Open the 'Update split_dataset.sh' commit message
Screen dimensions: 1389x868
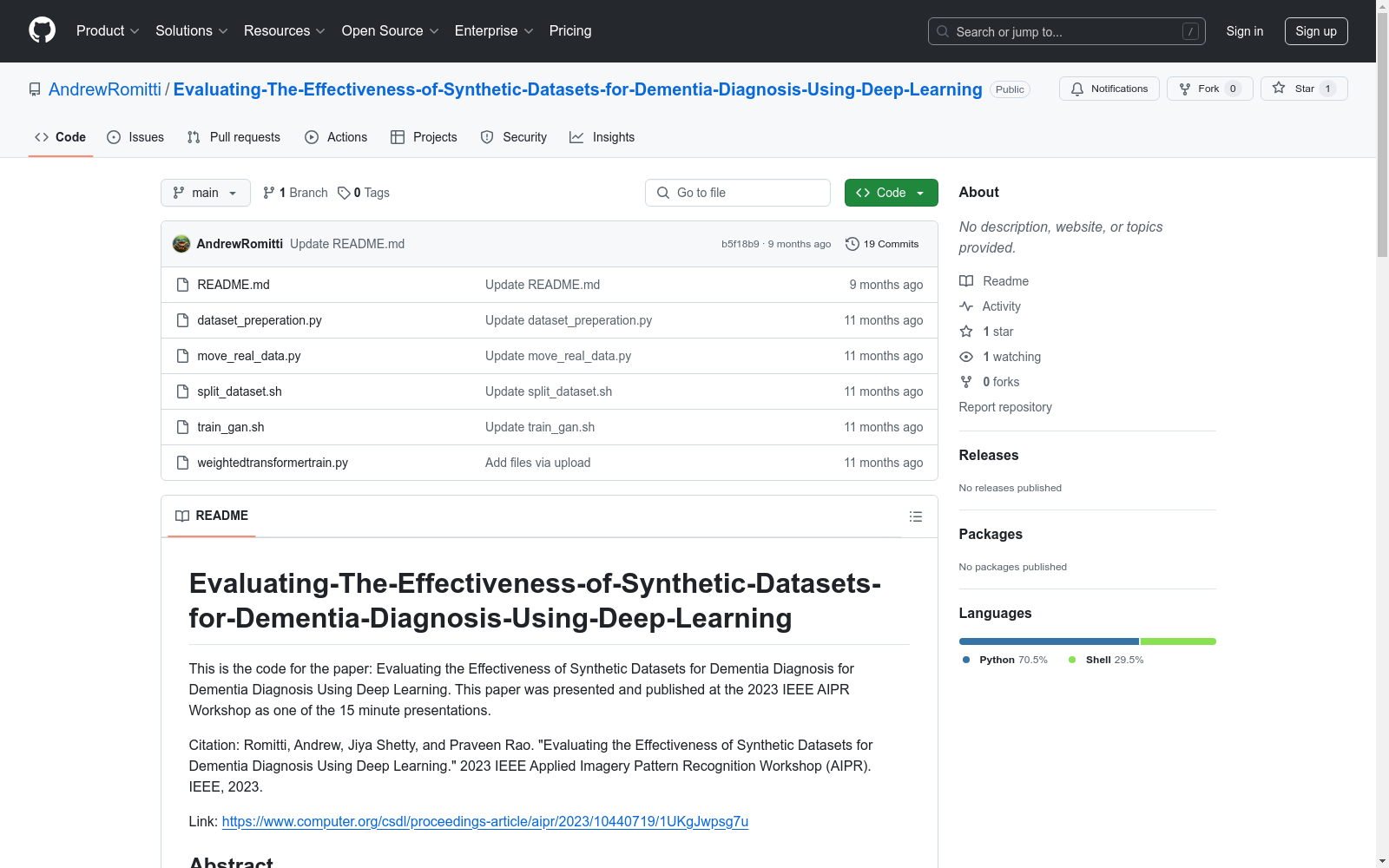click(x=549, y=391)
